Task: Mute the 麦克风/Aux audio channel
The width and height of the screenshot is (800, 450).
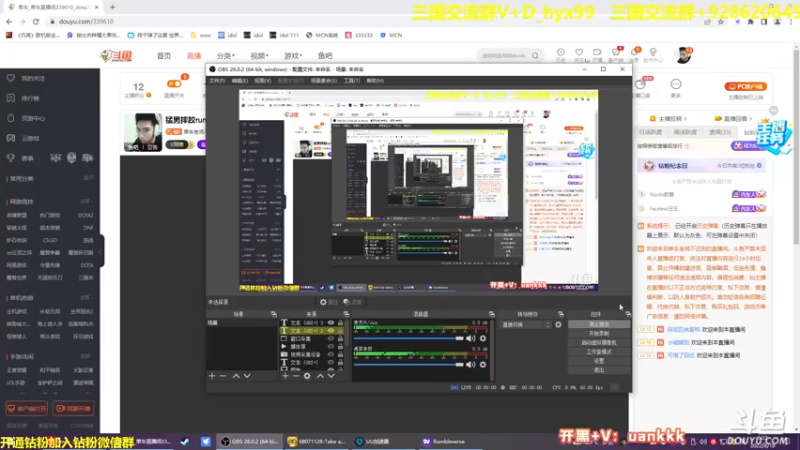Action: point(470,338)
